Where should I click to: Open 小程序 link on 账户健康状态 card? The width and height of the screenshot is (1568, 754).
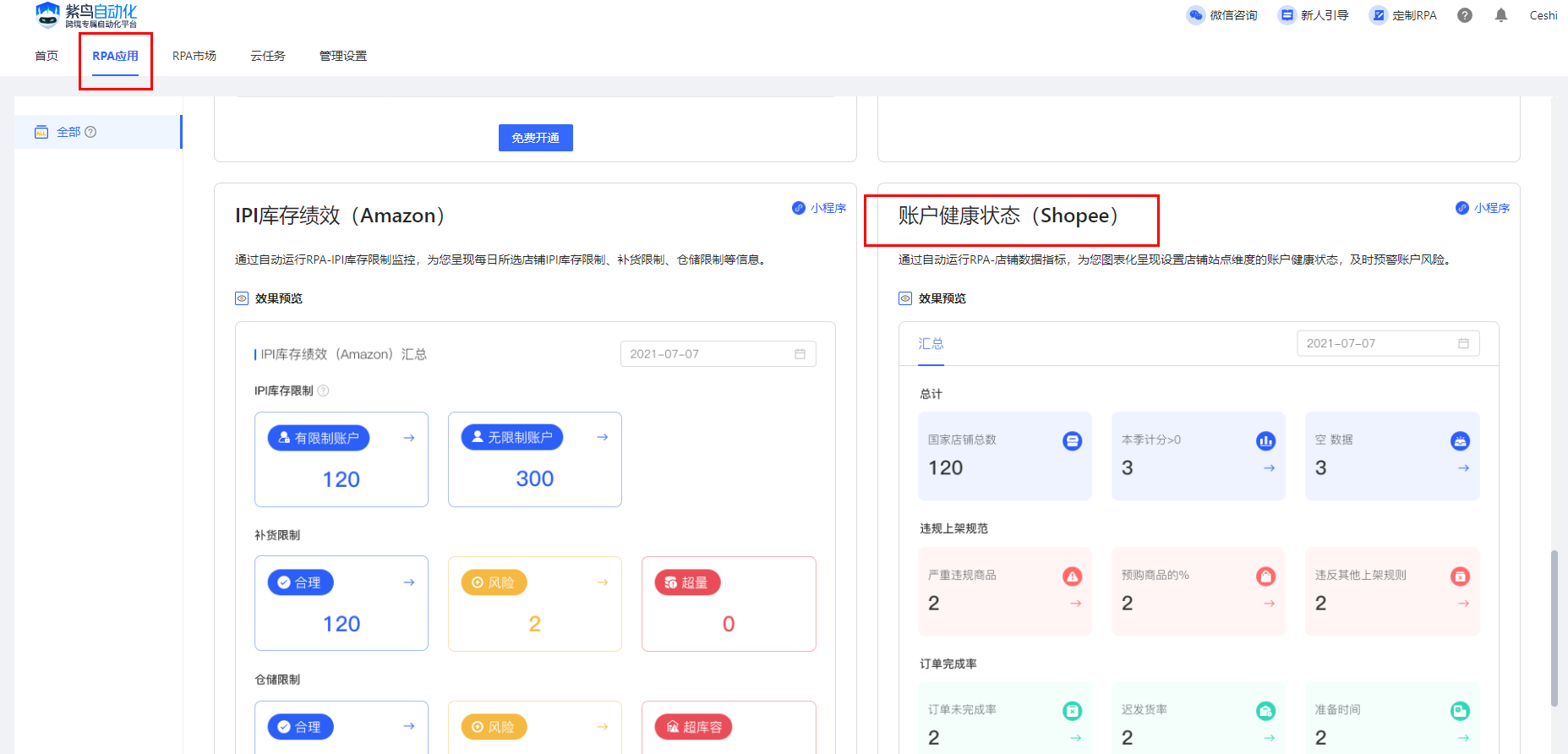click(1483, 208)
